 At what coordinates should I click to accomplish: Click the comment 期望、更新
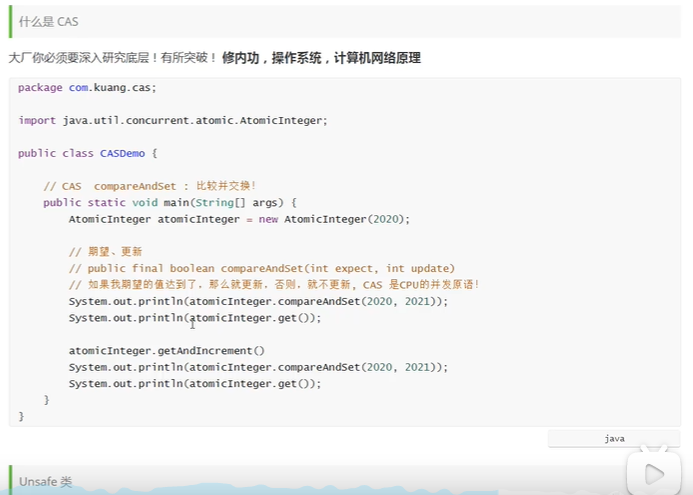(x=106, y=252)
